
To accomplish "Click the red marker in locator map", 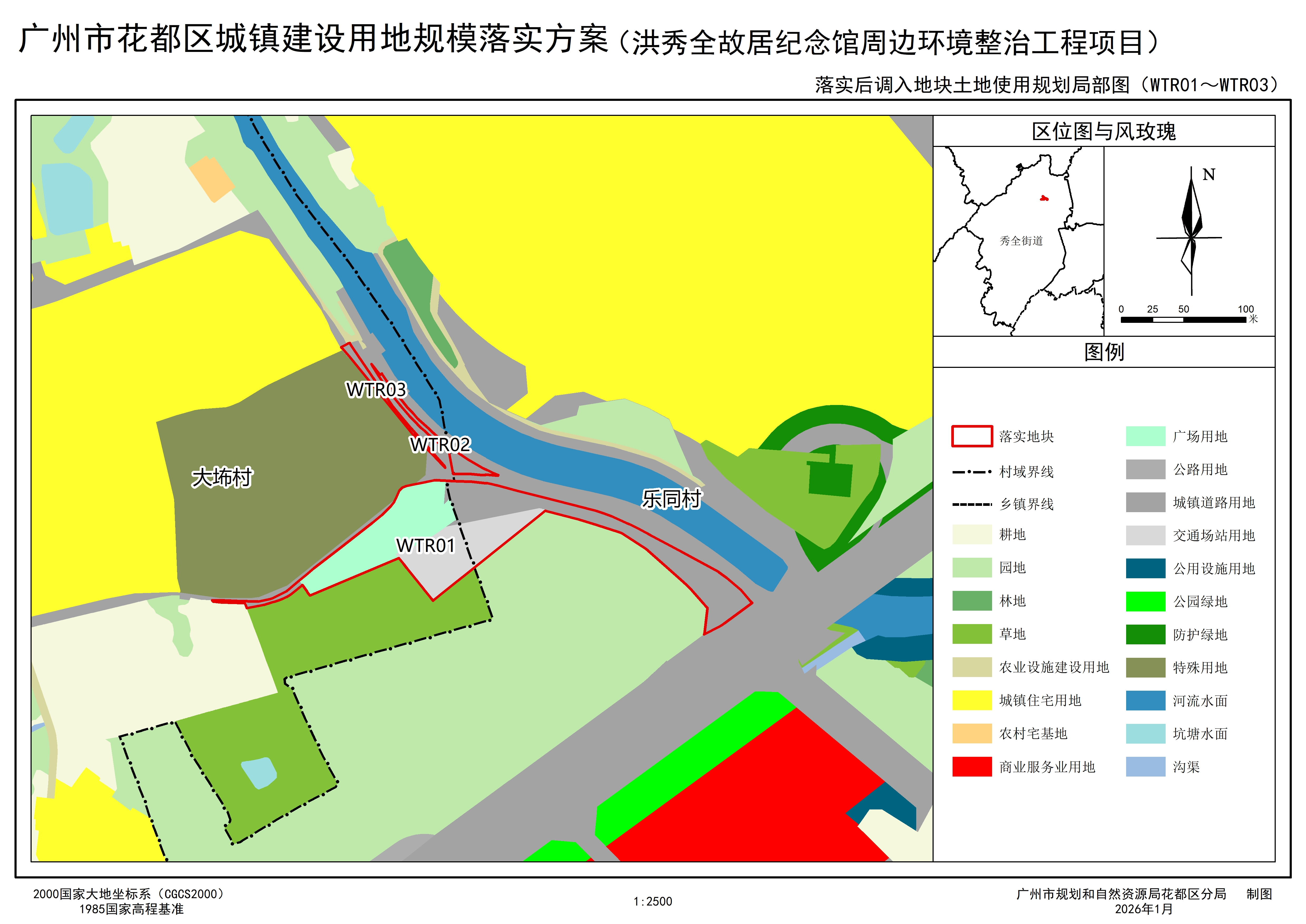I will [x=1044, y=199].
